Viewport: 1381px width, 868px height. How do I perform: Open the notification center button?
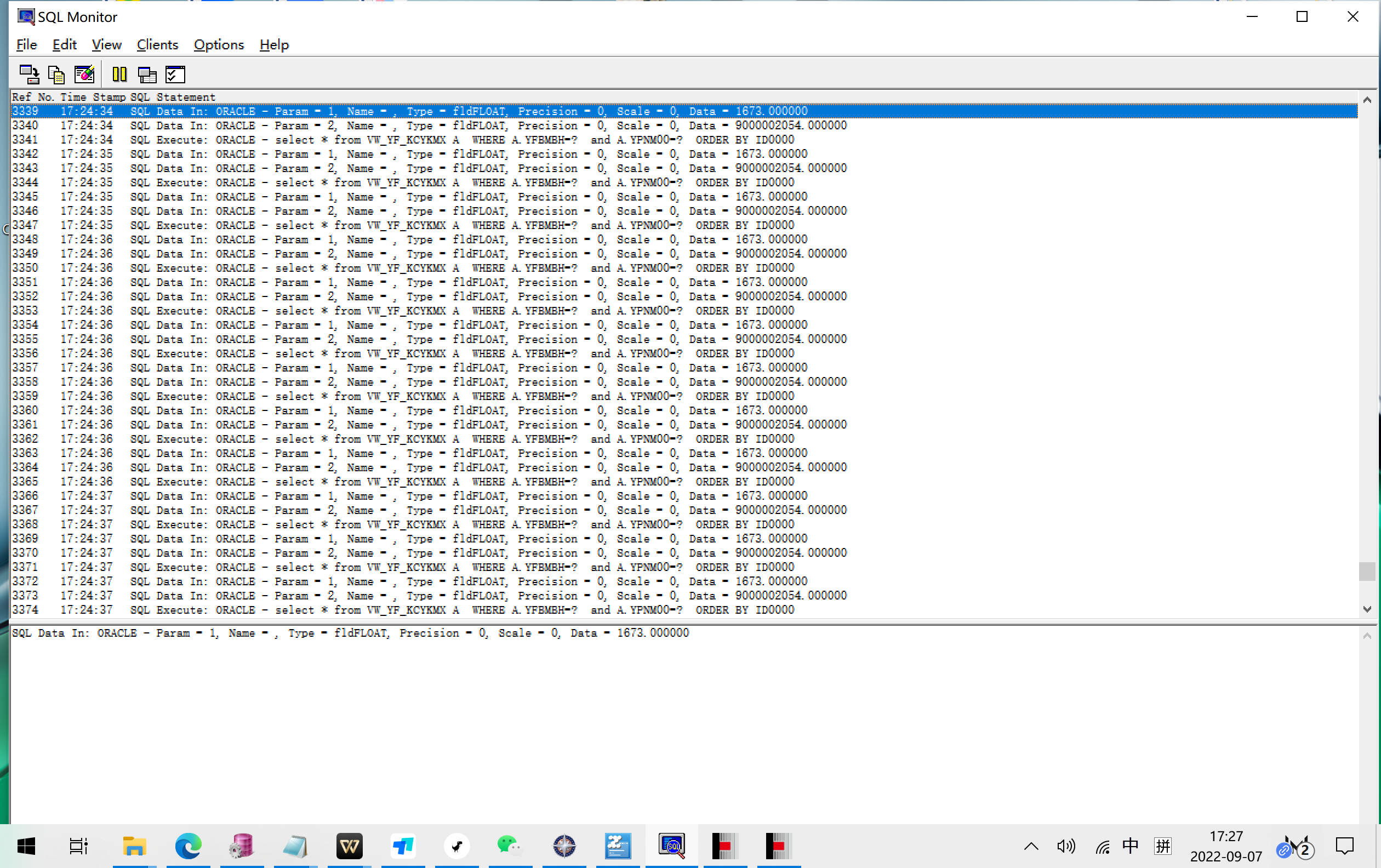[x=1344, y=846]
